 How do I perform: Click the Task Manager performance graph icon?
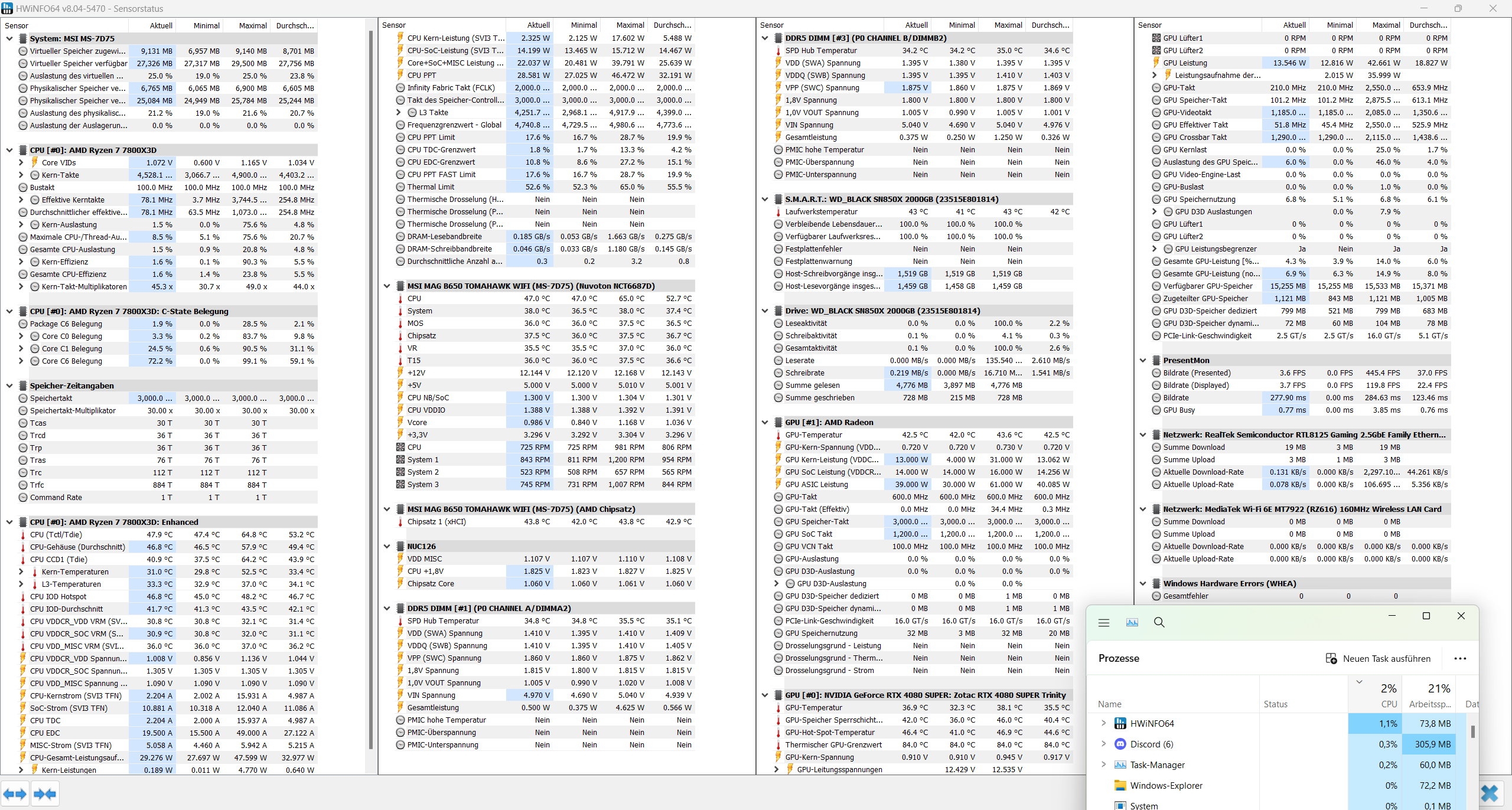coord(1132,622)
